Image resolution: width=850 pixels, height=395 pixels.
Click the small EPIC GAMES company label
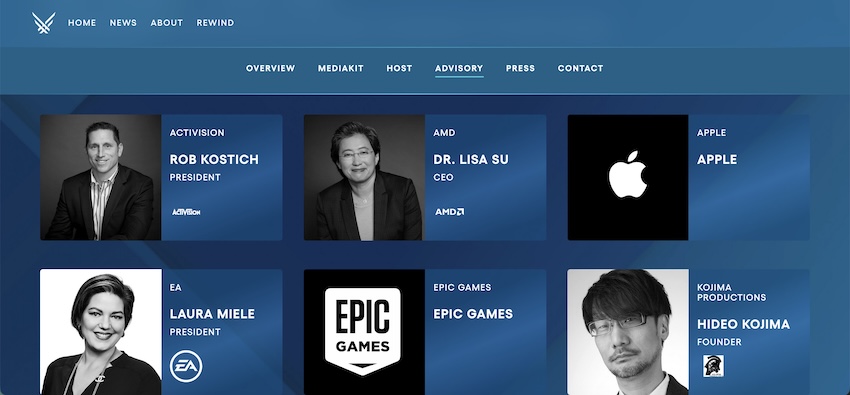pos(462,288)
